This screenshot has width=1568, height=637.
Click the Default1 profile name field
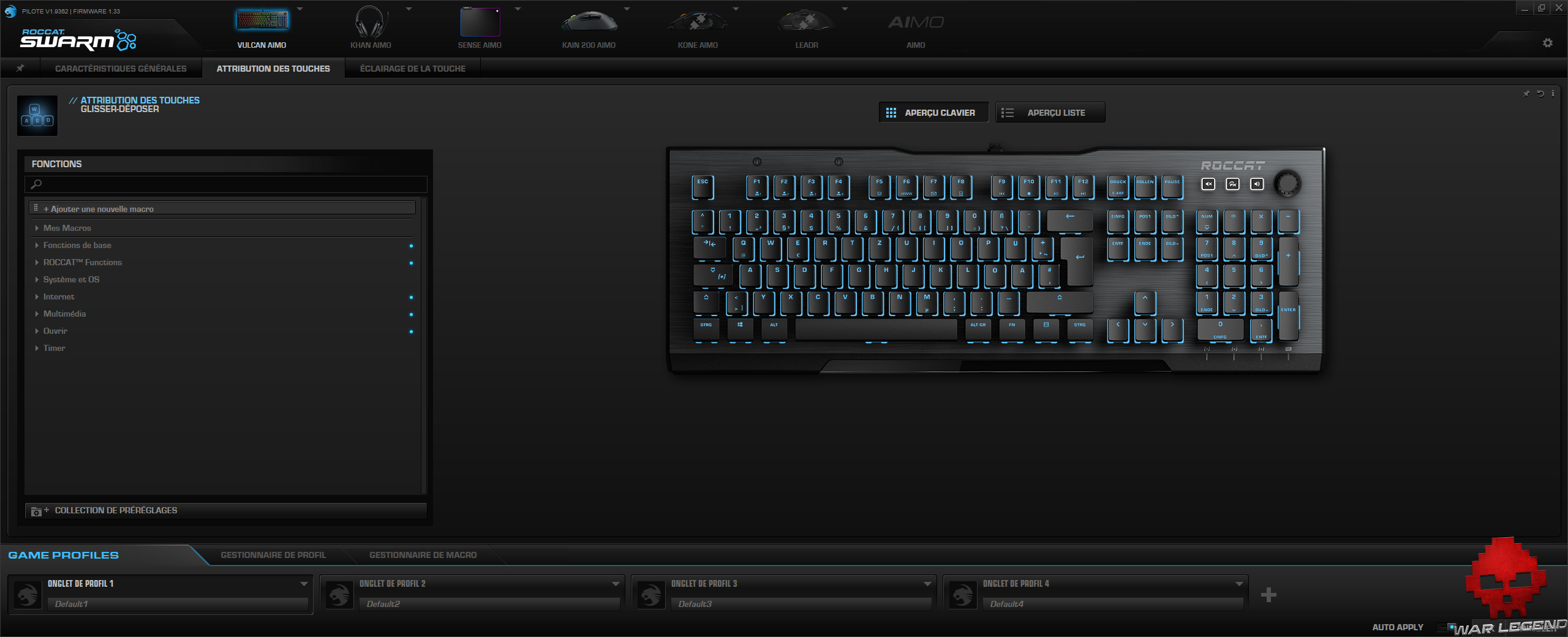[178, 604]
